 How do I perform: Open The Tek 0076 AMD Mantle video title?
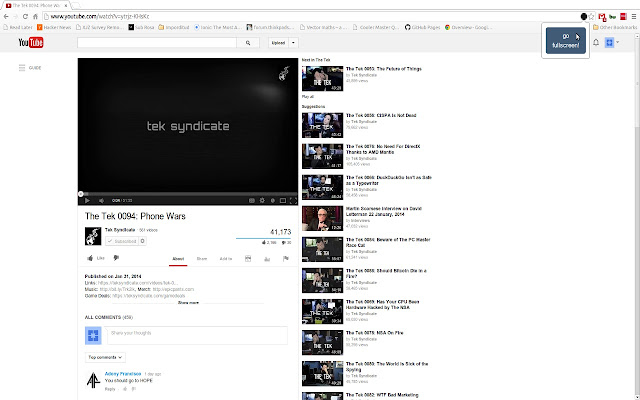point(383,149)
